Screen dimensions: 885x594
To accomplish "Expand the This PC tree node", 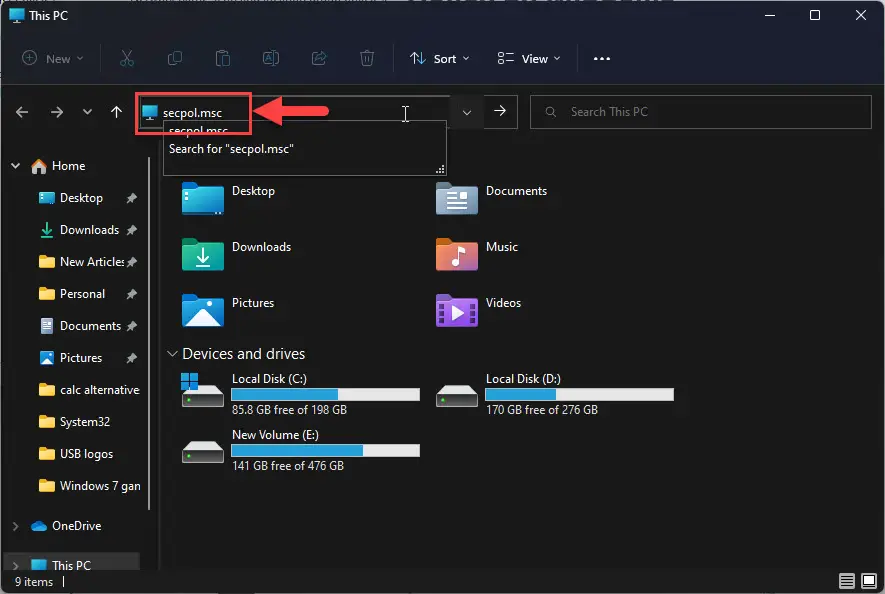I will click(16, 565).
